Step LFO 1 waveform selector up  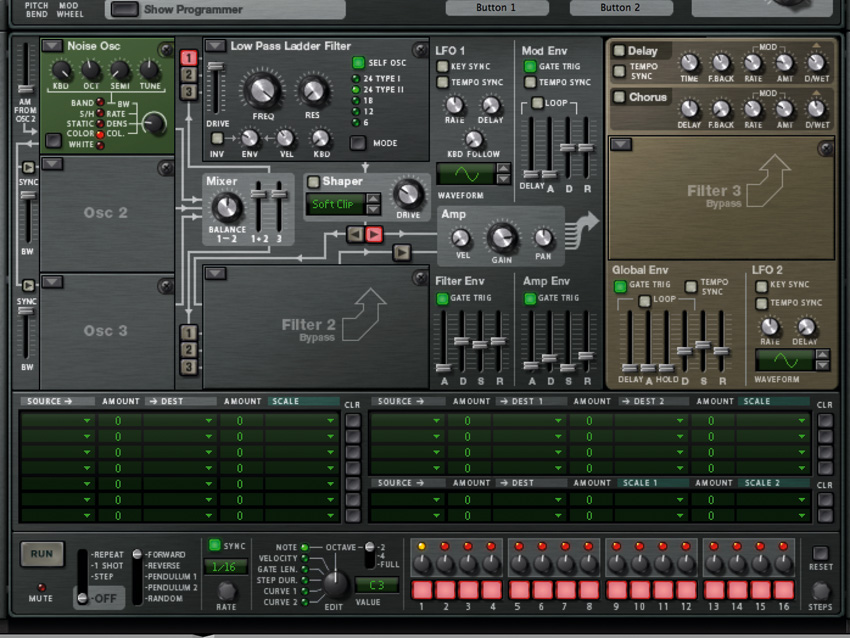[x=503, y=168]
